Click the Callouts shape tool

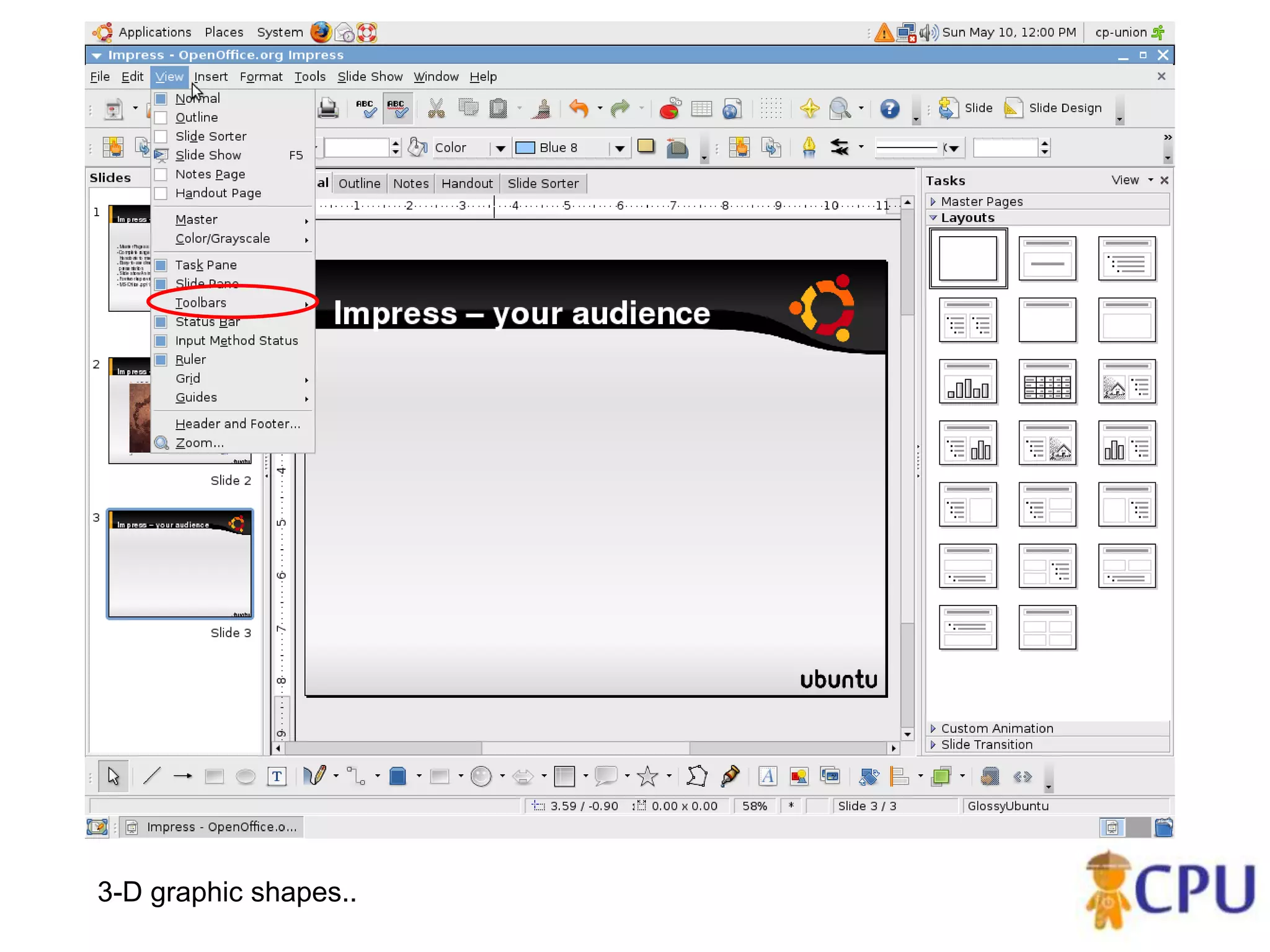pos(606,776)
